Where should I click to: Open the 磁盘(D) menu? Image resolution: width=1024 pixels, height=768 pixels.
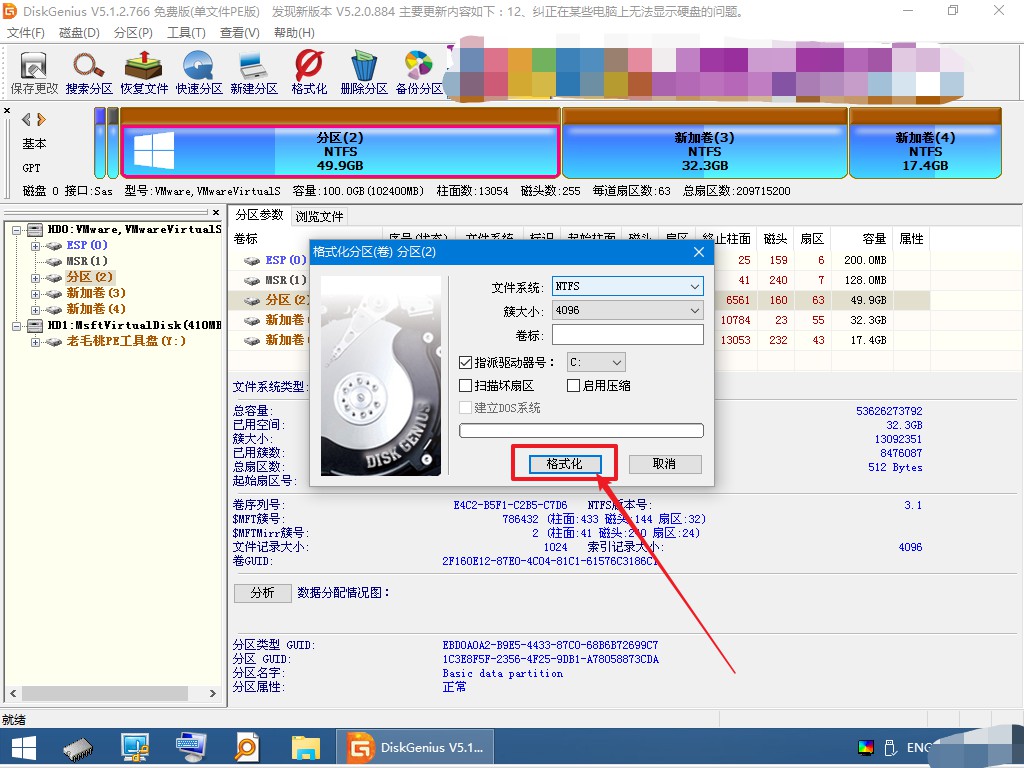[x=79, y=33]
